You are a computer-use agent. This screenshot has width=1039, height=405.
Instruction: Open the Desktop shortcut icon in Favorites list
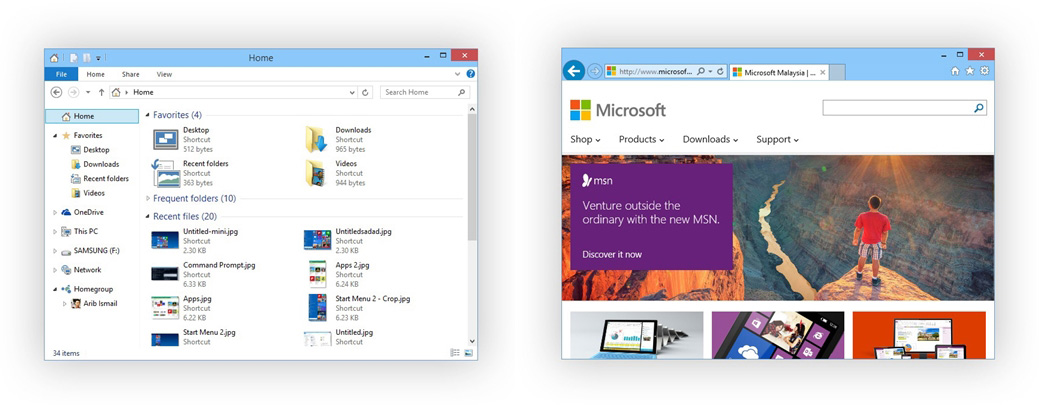click(166, 139)
